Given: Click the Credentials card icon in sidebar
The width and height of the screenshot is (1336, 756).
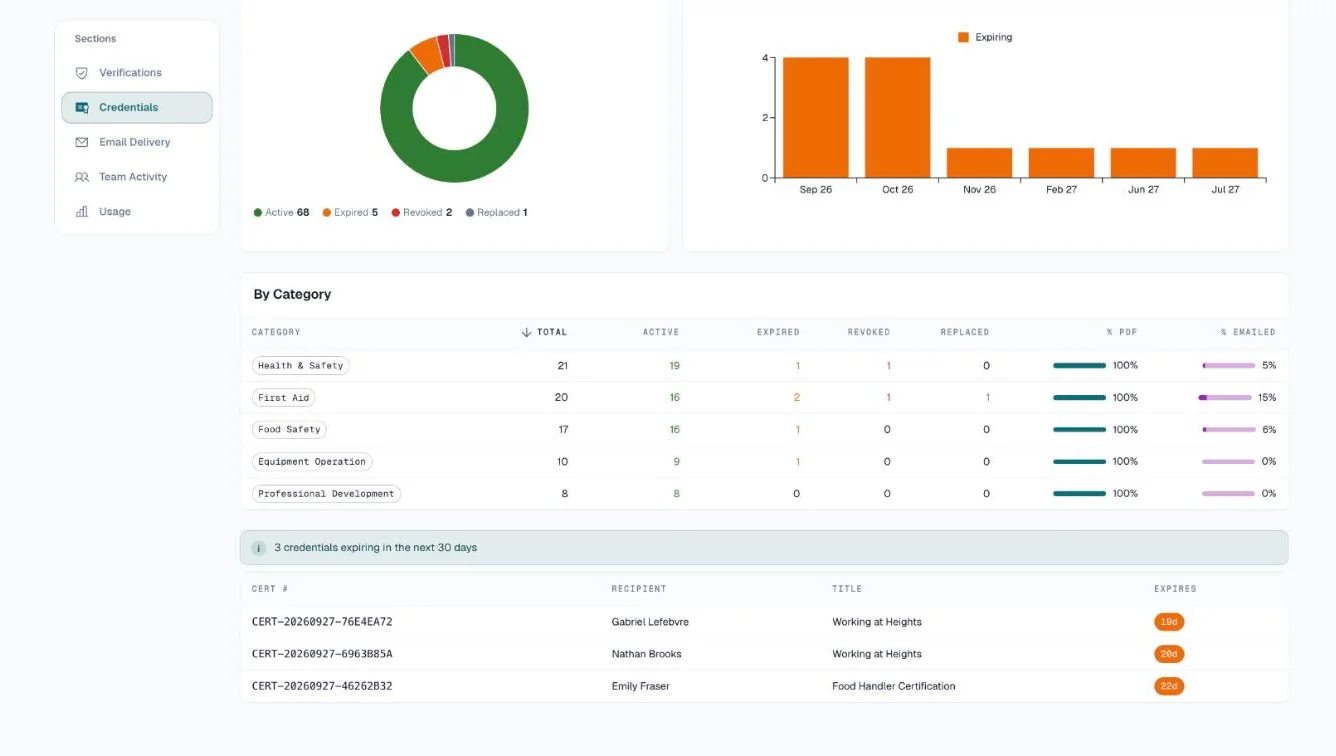Looking at the screenshot, I should (x=82, y=108).
